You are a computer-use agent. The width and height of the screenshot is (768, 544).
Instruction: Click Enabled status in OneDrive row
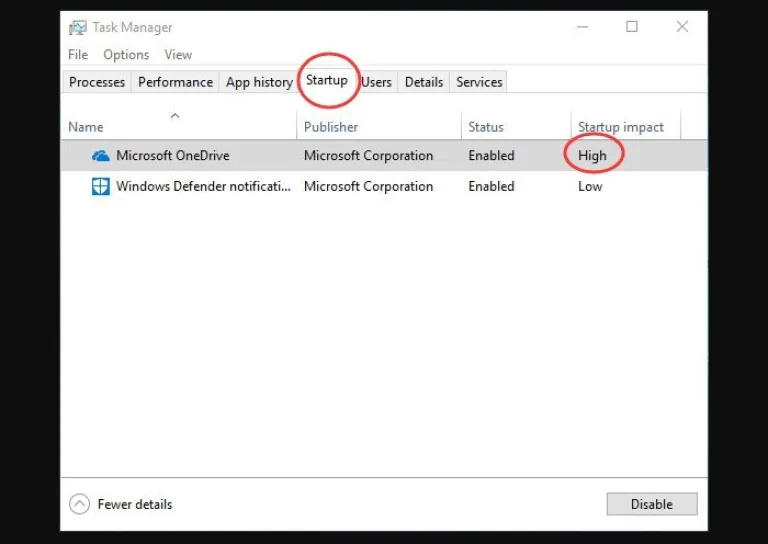(x=491, y=156)
